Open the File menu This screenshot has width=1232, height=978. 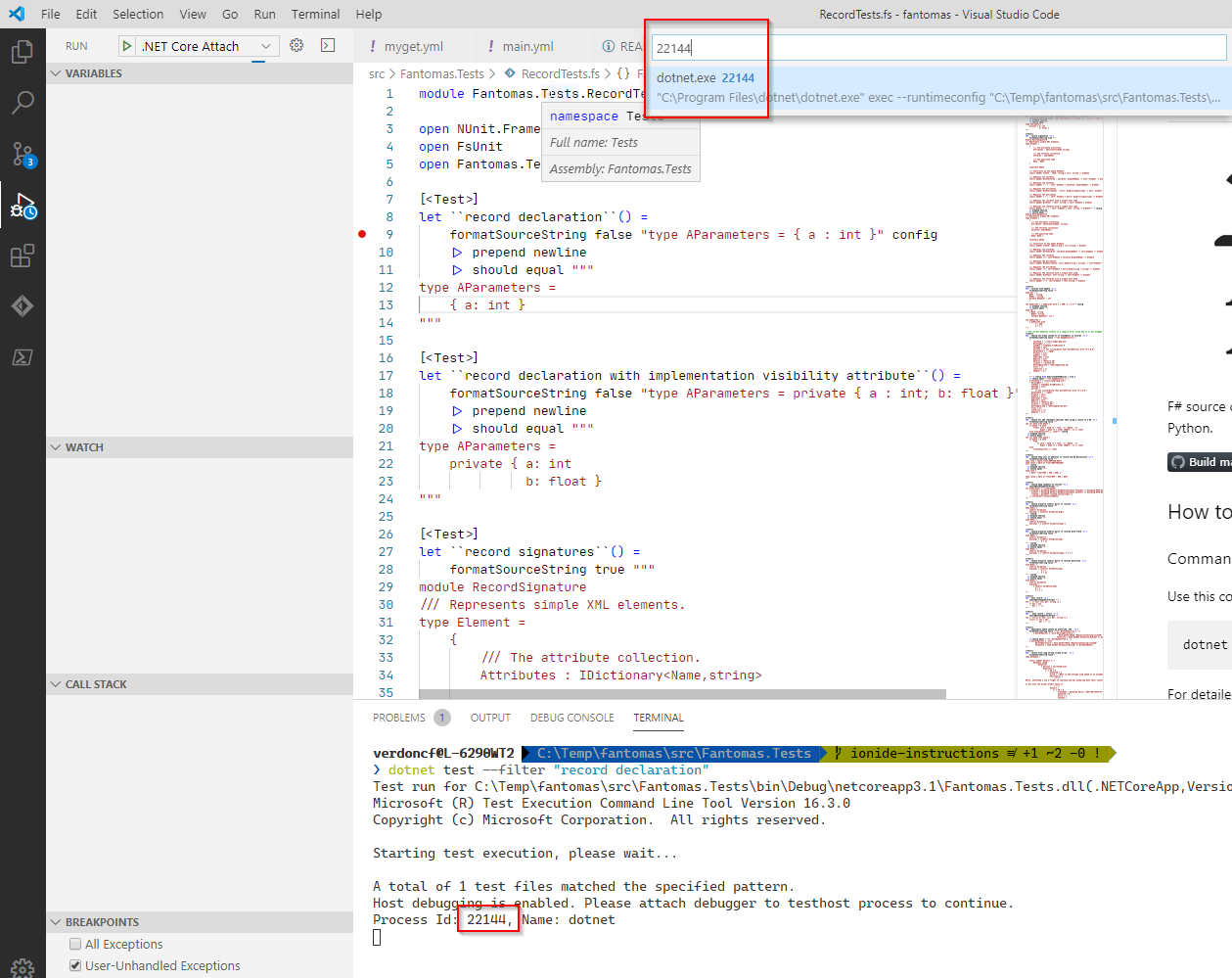coord(51,14)
